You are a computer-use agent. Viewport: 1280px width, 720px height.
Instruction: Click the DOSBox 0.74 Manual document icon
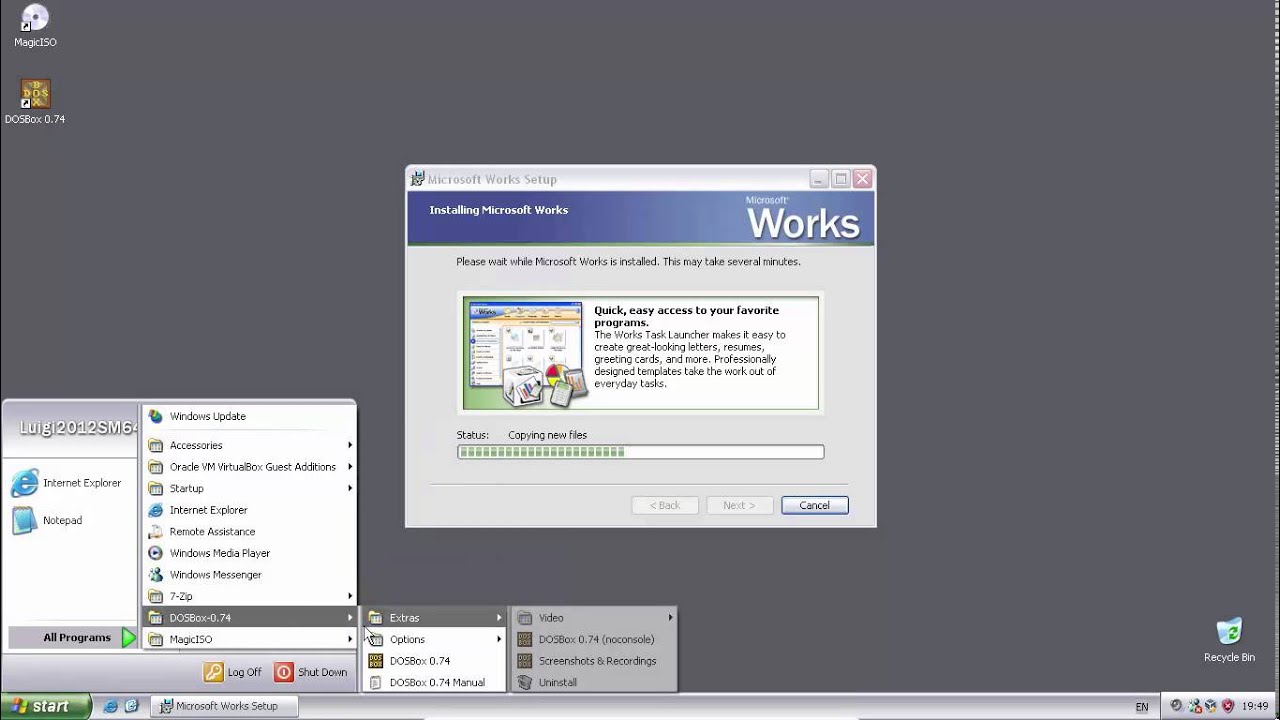[376, 683]
